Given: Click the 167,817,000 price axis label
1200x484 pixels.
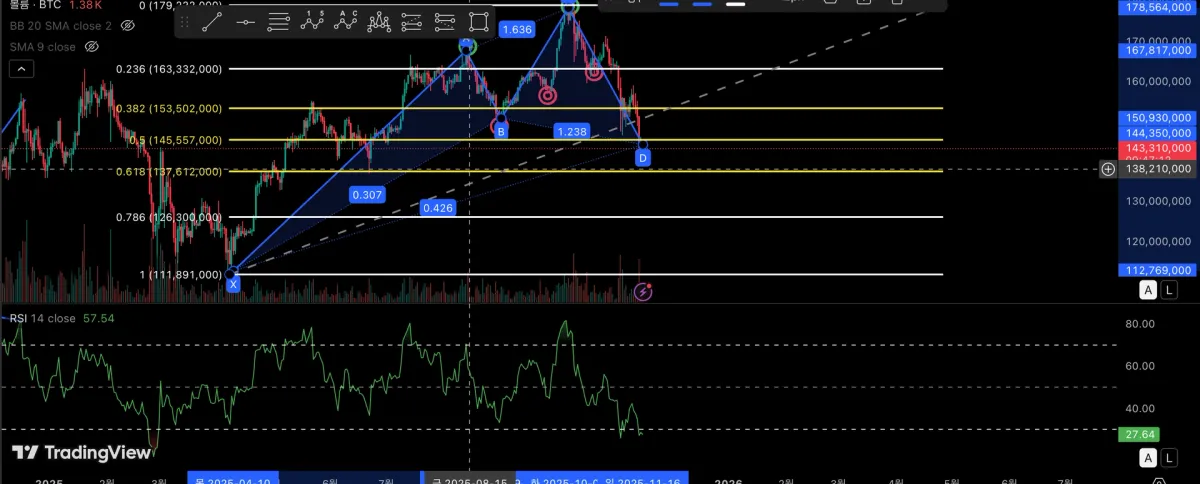Looking at the screenshot, I should coord(1158,50).
